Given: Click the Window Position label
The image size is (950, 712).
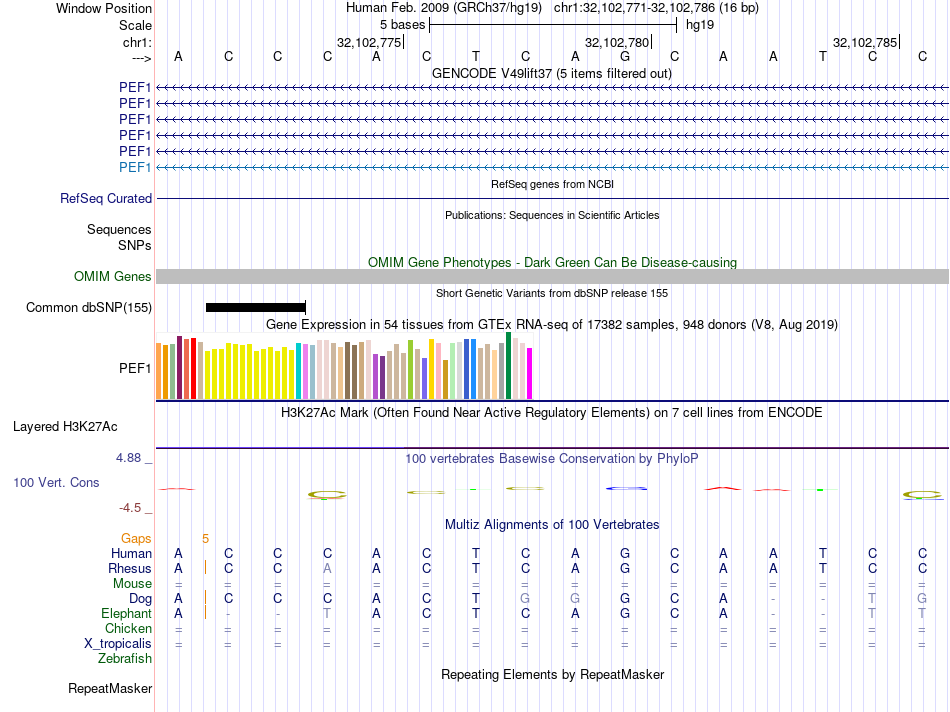Looking at the screenshot, I should coord(104,8).
